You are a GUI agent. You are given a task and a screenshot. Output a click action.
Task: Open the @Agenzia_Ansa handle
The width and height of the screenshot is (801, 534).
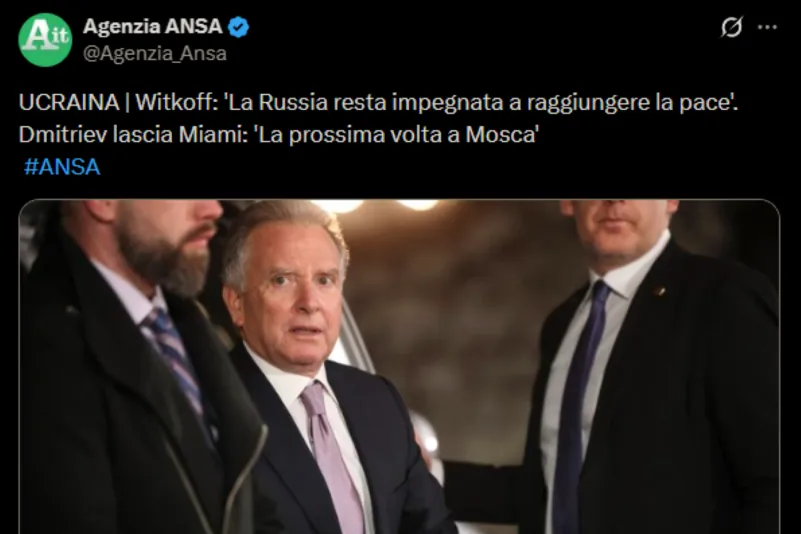(155, 53)
